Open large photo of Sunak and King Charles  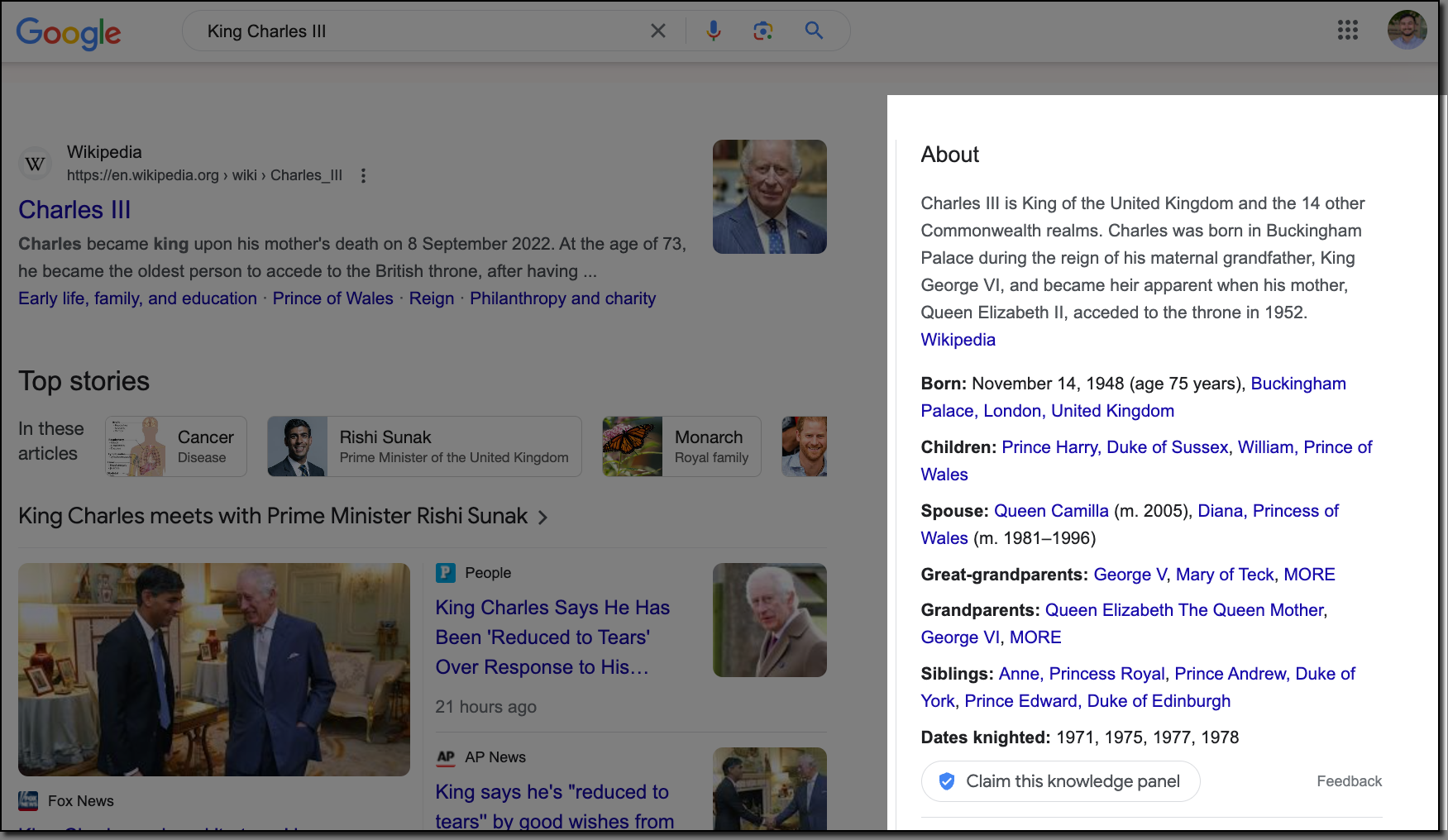pos(214,670)
